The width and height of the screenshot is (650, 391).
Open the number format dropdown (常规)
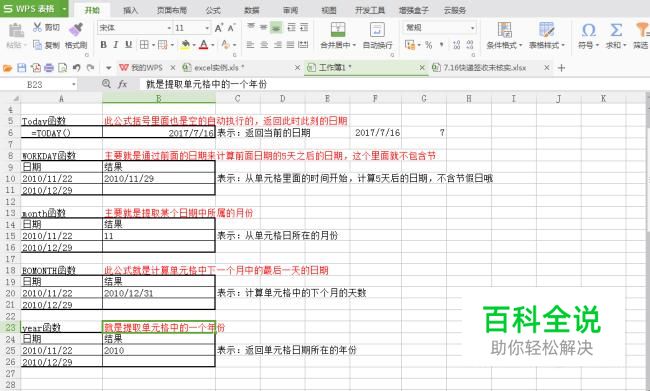472,28
